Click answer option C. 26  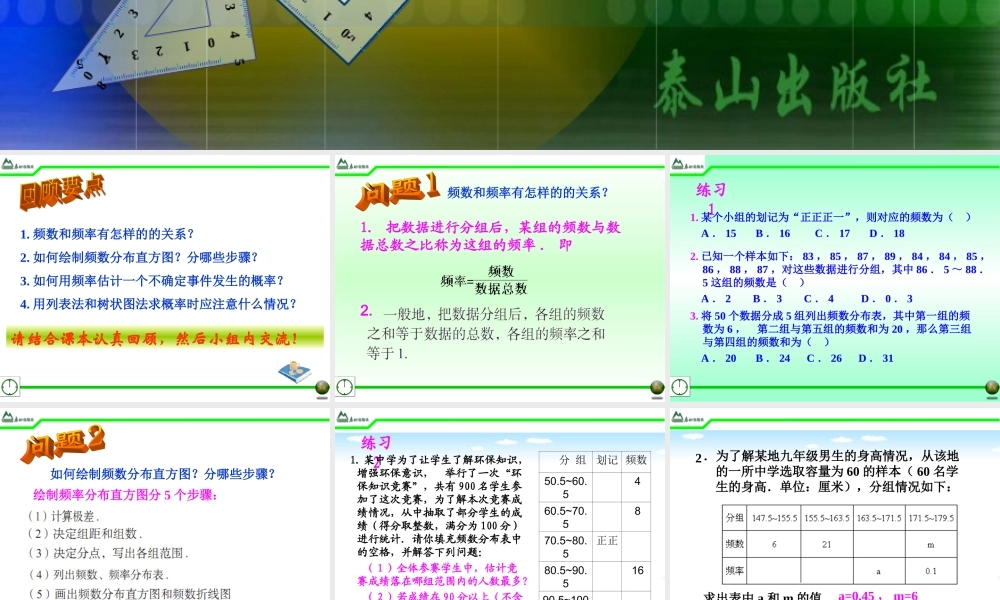pyautogui.click(x=825, y=358)
